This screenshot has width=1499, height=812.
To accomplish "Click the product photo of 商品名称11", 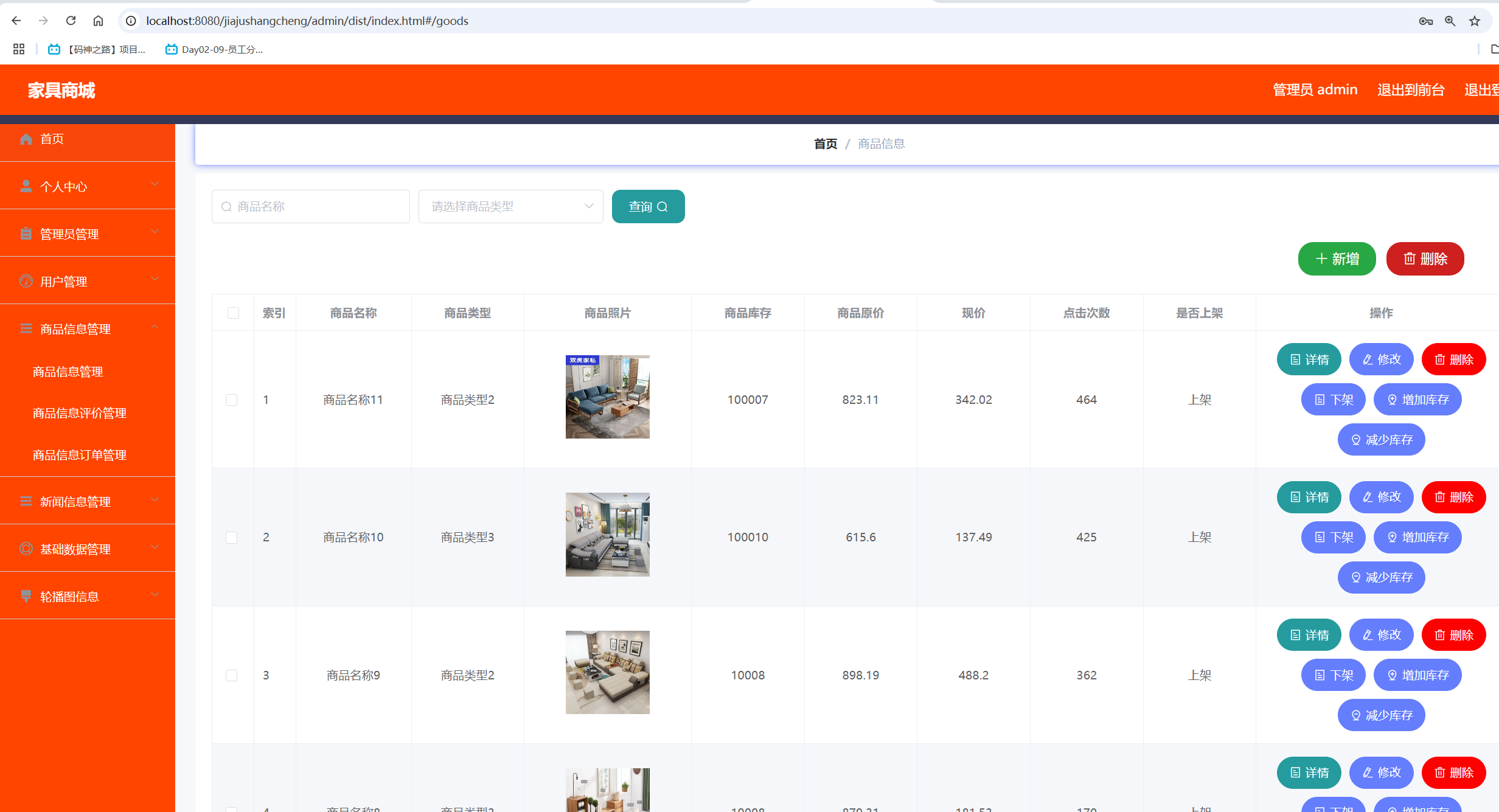I will point(607,397).
